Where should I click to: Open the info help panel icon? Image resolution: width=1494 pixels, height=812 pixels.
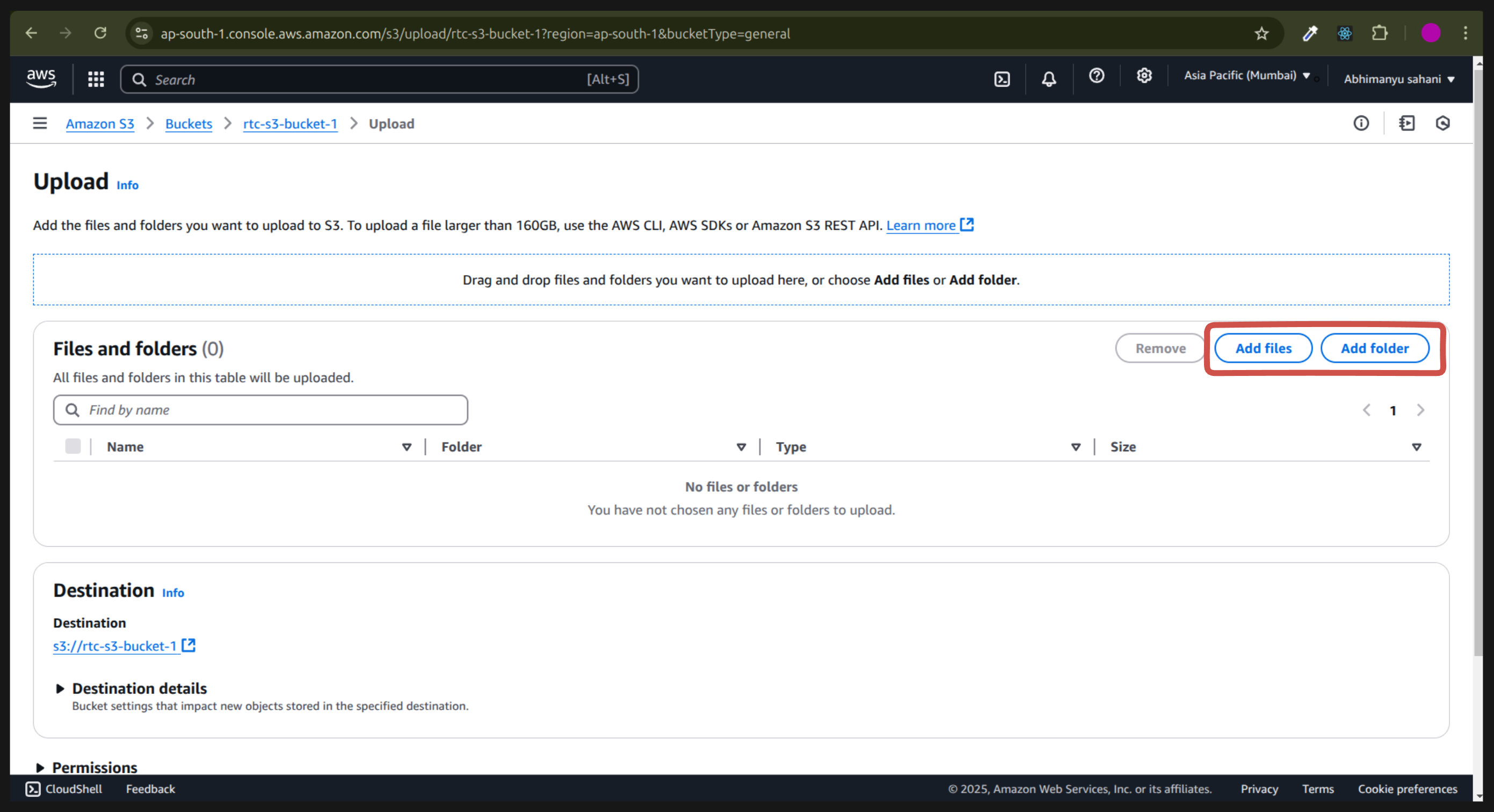(1361, 123)
